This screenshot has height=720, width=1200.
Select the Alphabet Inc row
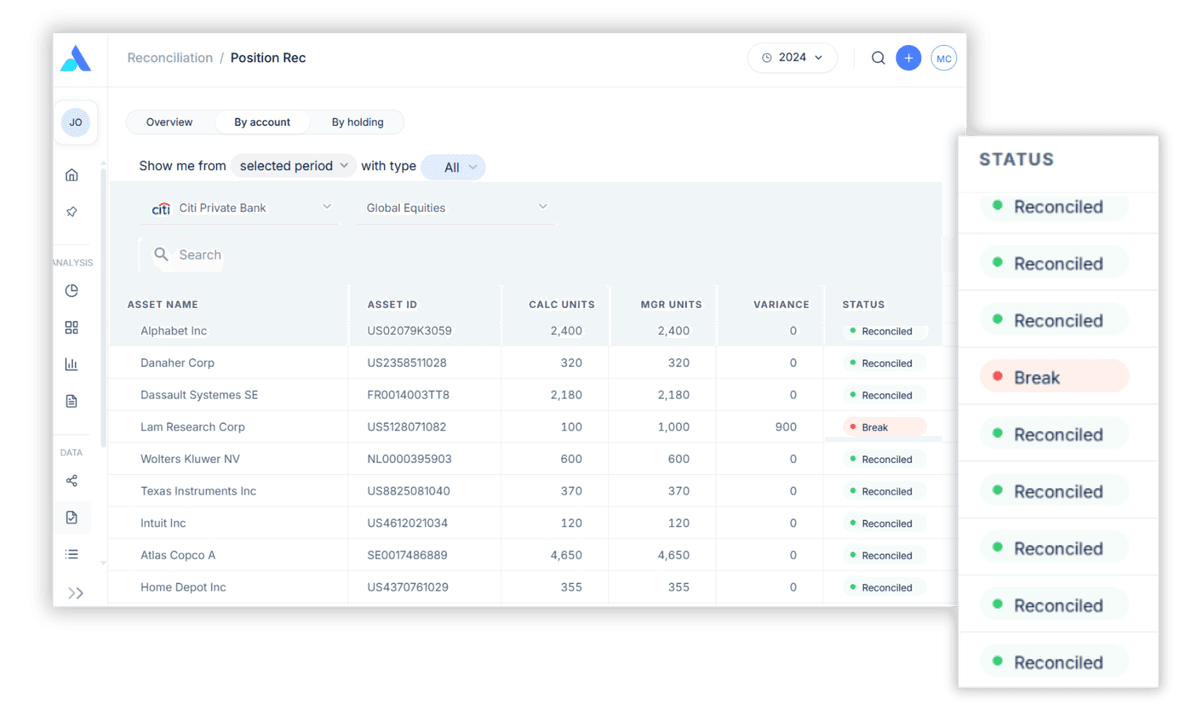[x=526, y=331]
